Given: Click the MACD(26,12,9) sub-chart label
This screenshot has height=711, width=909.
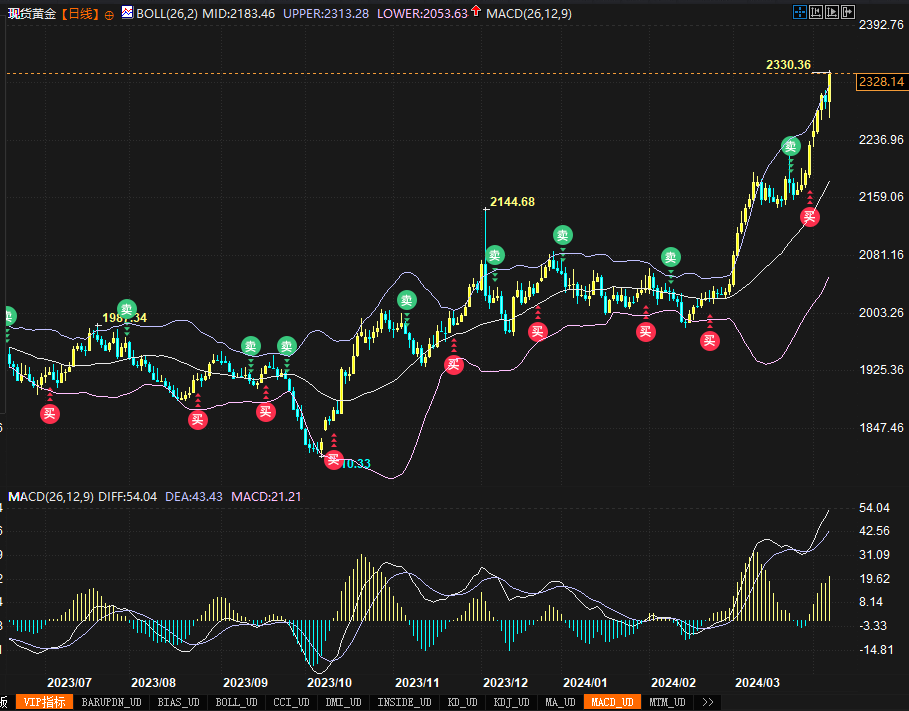Looking at the screenshot, I should point(51,496).
